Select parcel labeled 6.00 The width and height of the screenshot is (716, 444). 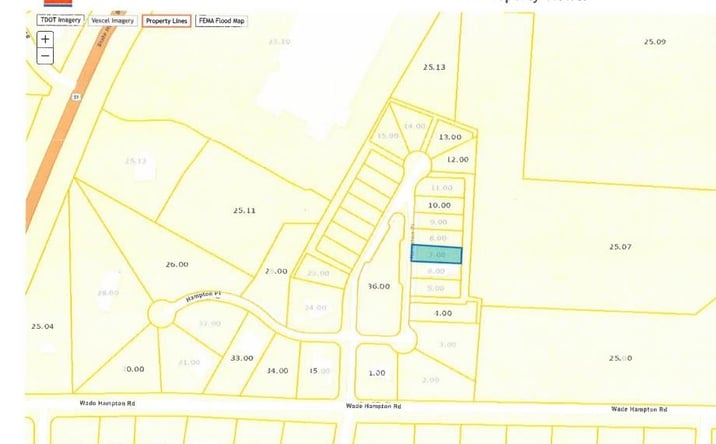436,271
